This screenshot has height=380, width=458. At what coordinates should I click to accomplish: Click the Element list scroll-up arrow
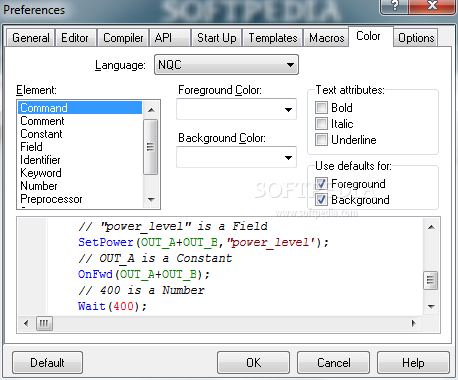click(151, 110)
